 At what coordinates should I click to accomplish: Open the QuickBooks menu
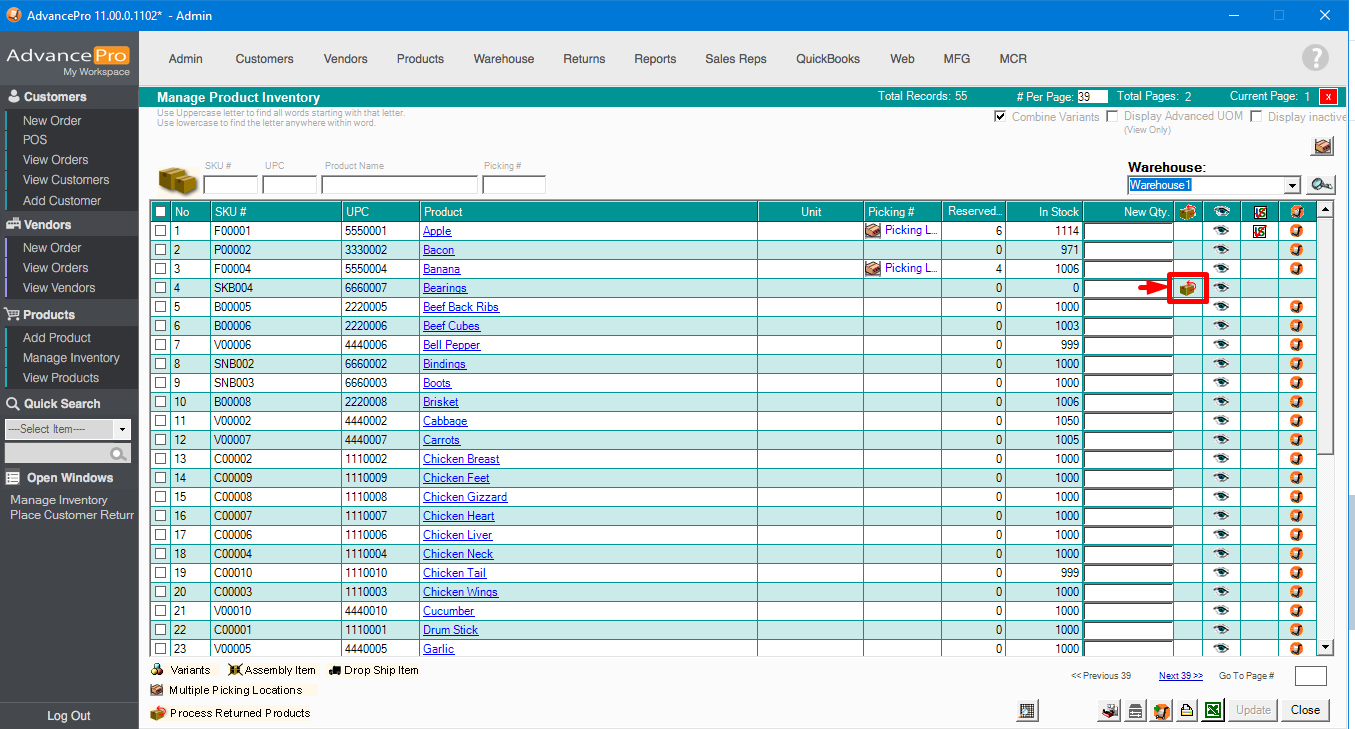(827, 59)
